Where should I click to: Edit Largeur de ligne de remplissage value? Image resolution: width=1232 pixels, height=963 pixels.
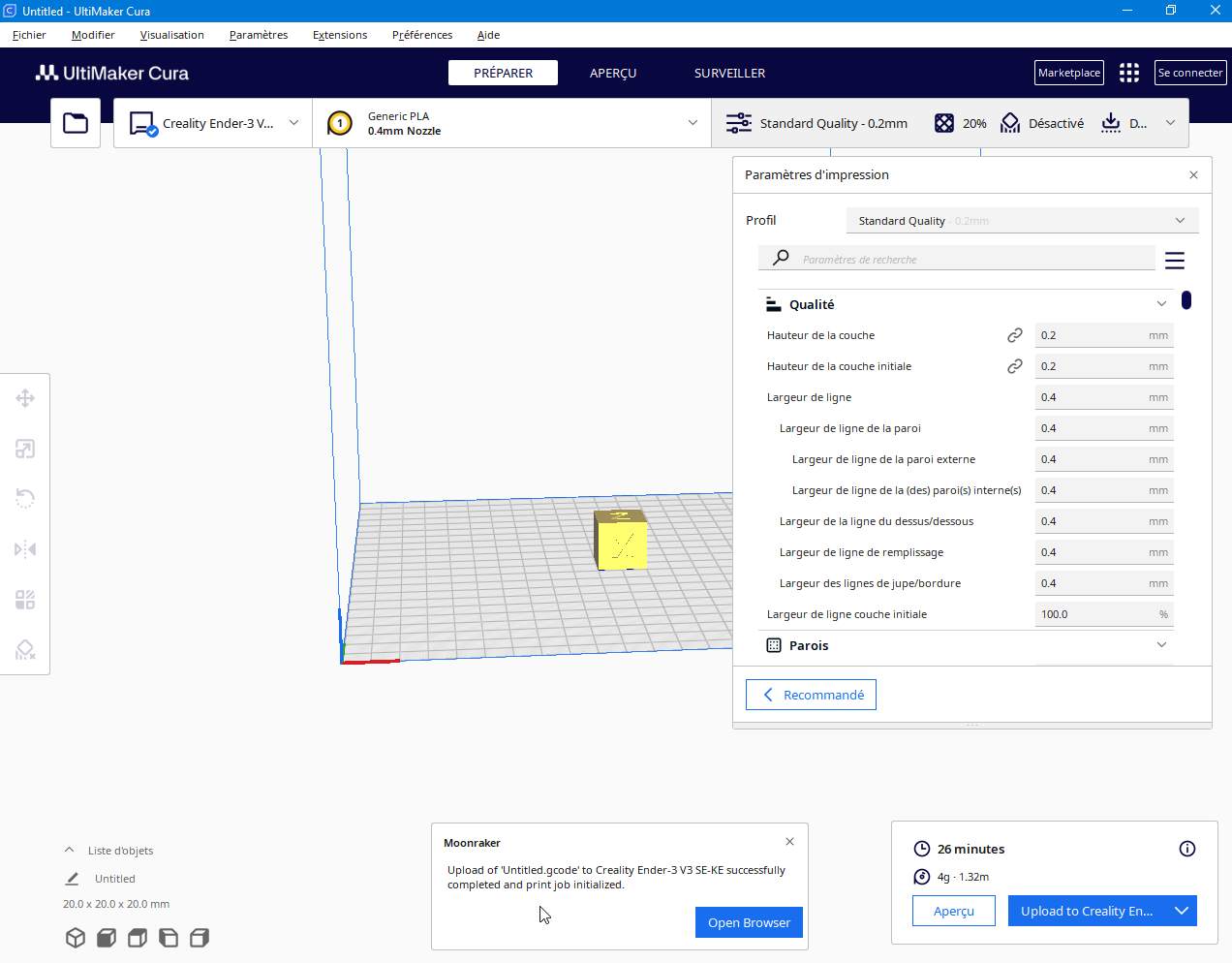pyautogui.click(x=1104, y=552)
